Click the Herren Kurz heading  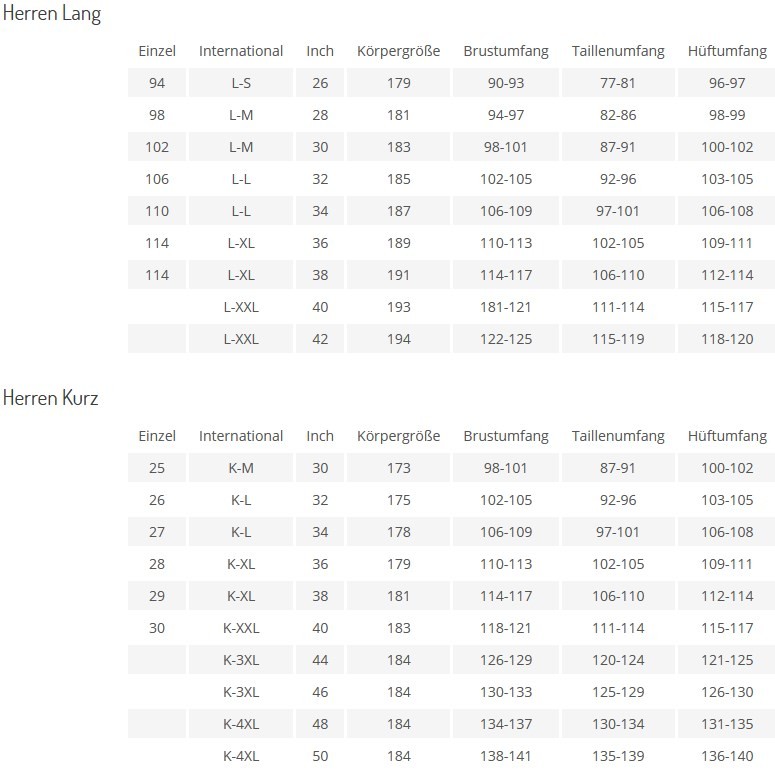click(x=50, y=398)
